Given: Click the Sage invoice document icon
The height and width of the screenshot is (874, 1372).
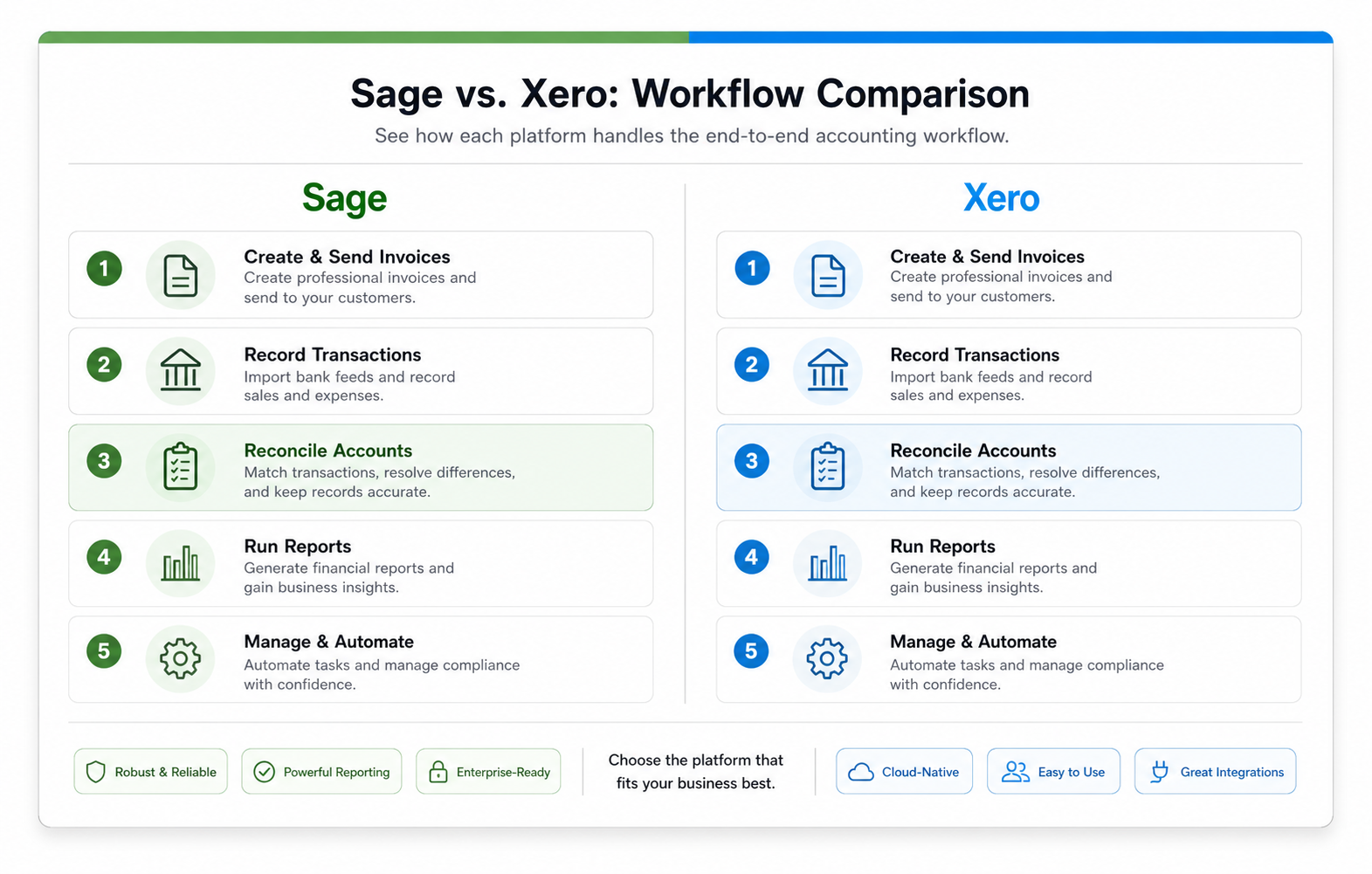Looking at the screenshot, I should pos(181,276).
